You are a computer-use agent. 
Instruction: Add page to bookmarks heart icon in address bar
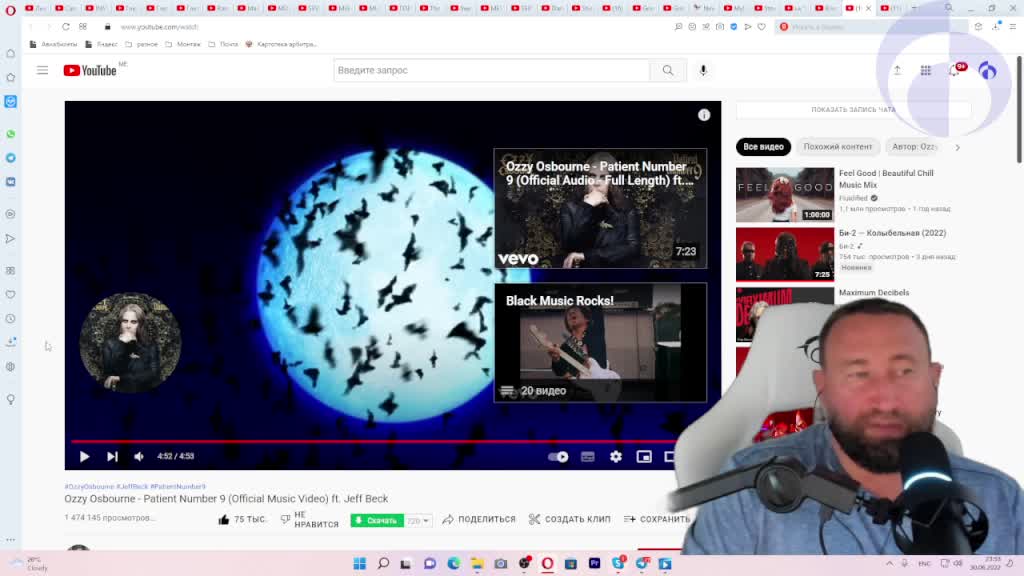[761, 27]
